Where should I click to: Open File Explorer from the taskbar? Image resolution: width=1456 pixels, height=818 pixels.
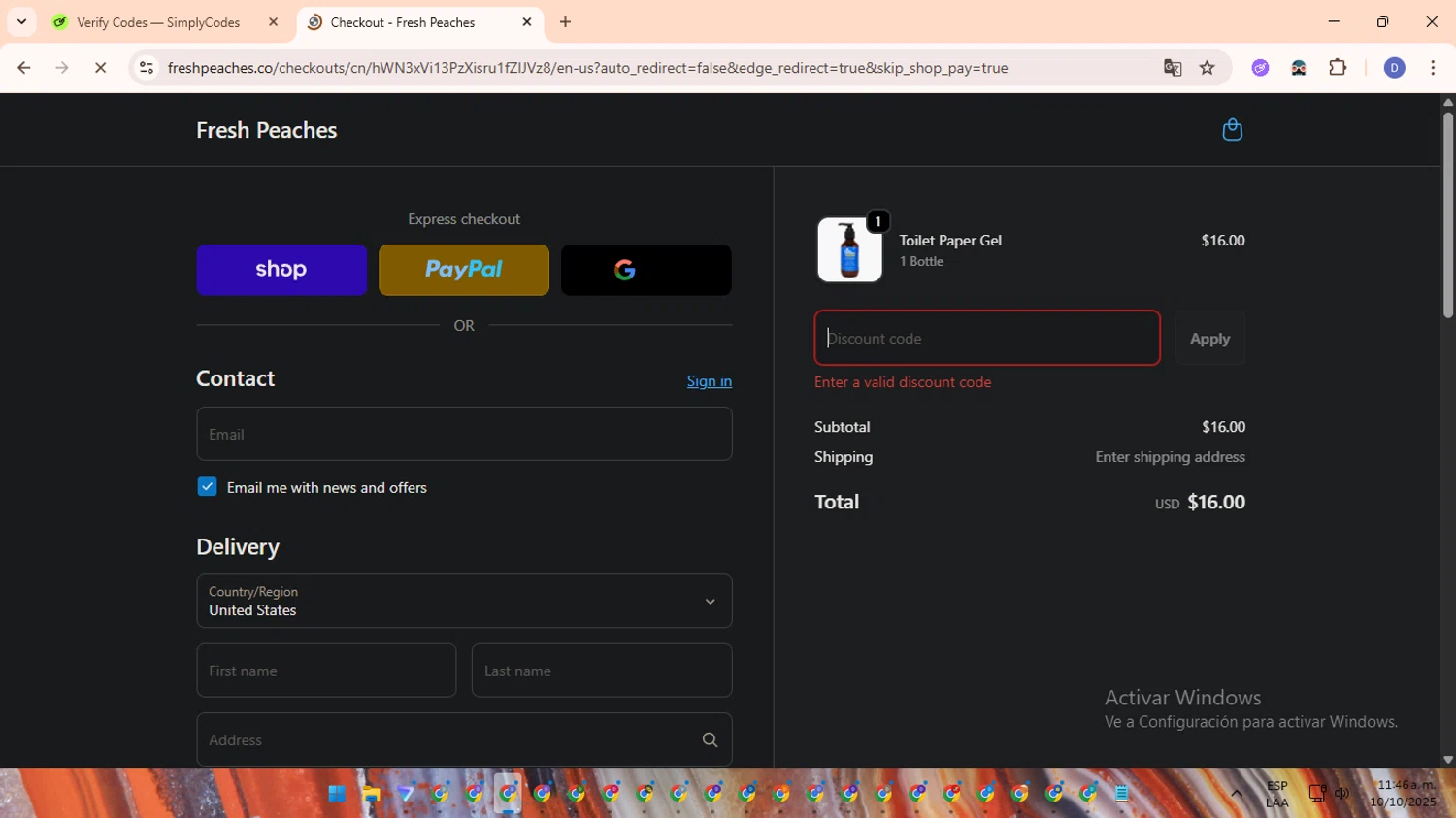(x=371, y=794)
